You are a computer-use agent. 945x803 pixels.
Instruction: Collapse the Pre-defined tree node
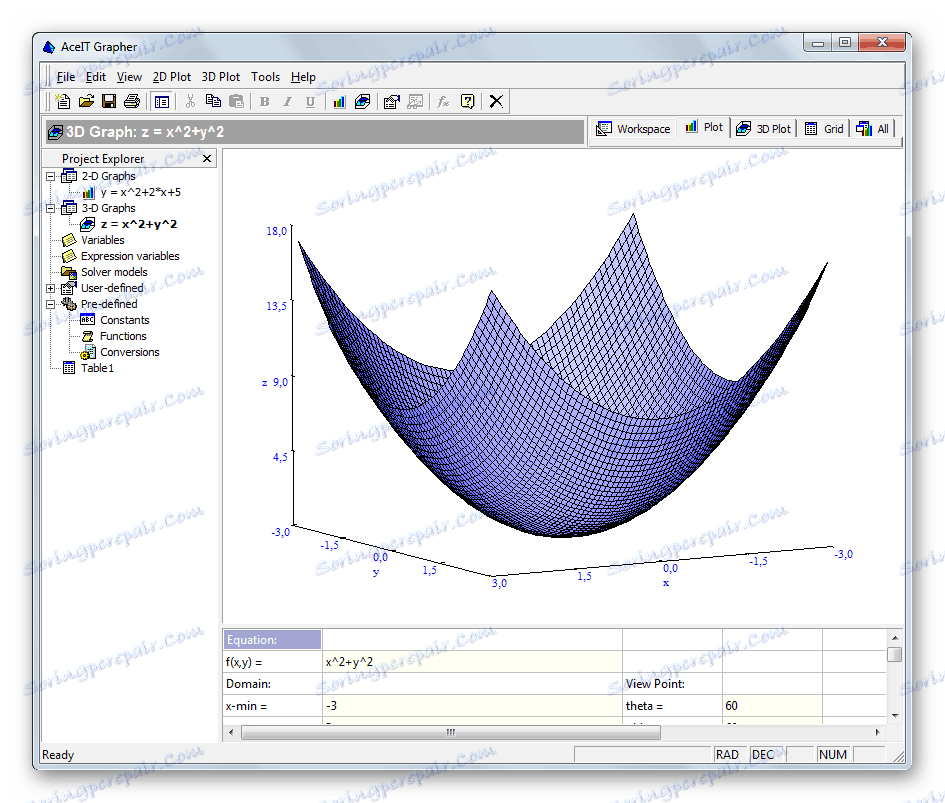point(51,304)
